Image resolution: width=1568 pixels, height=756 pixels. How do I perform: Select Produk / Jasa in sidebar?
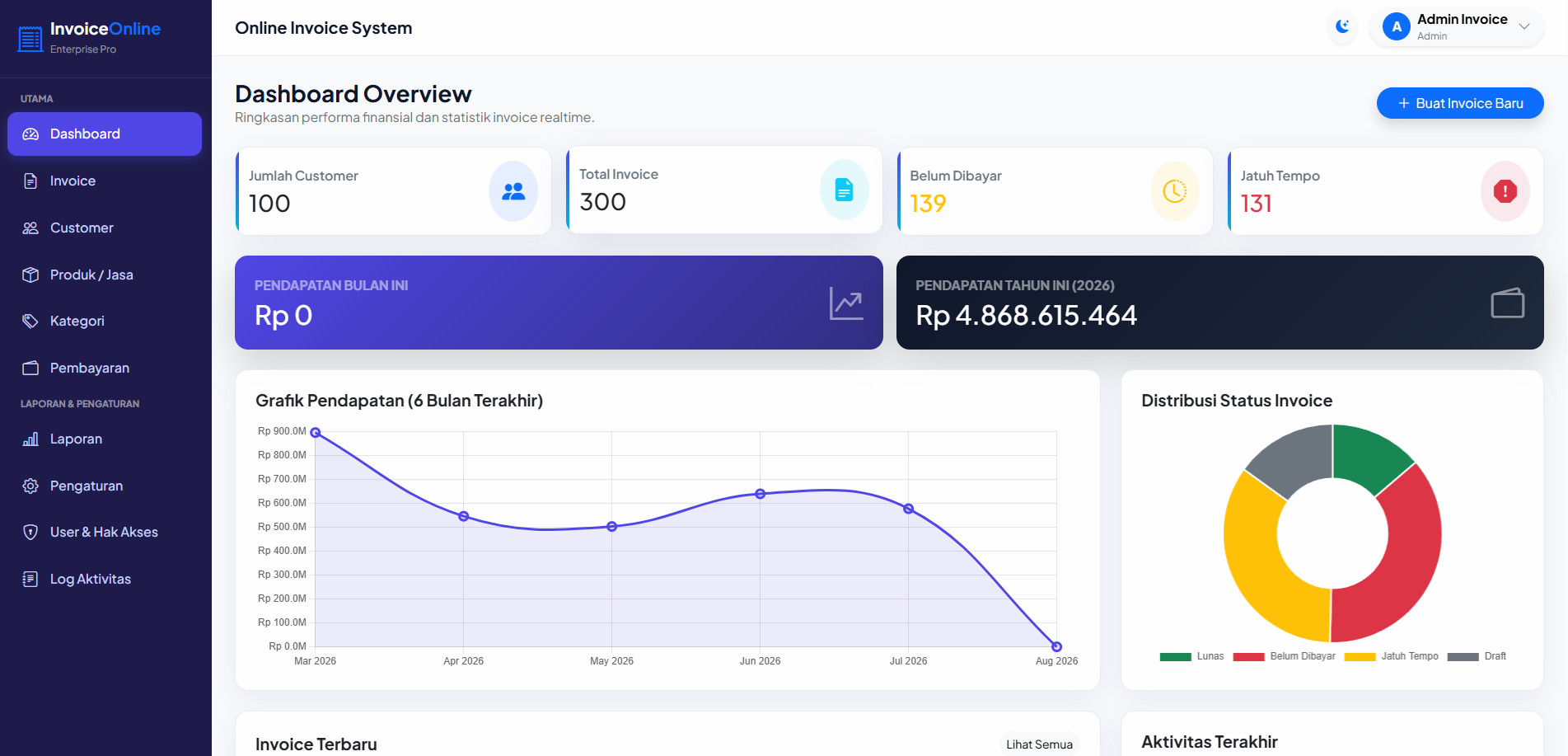tap(105, 275)
